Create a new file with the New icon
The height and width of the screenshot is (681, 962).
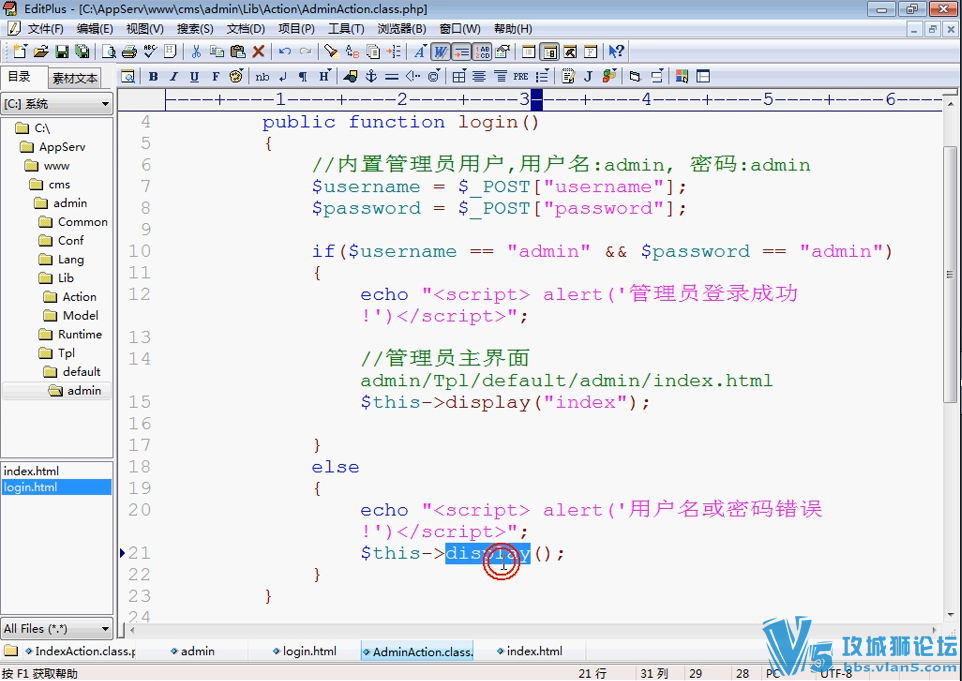pyautogui.click(x=20, y=52)
